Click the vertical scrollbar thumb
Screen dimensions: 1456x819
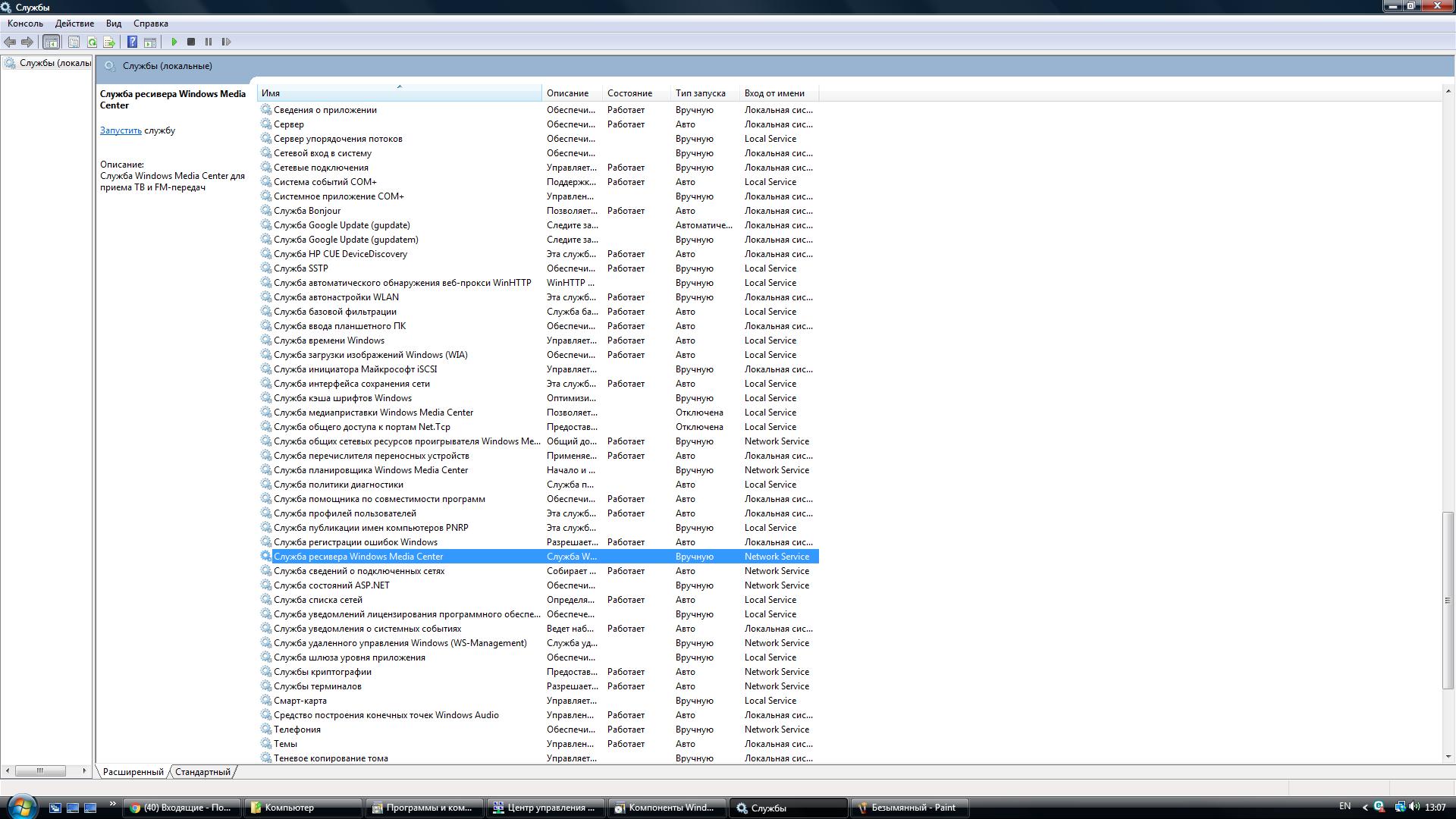(1448, 600)
